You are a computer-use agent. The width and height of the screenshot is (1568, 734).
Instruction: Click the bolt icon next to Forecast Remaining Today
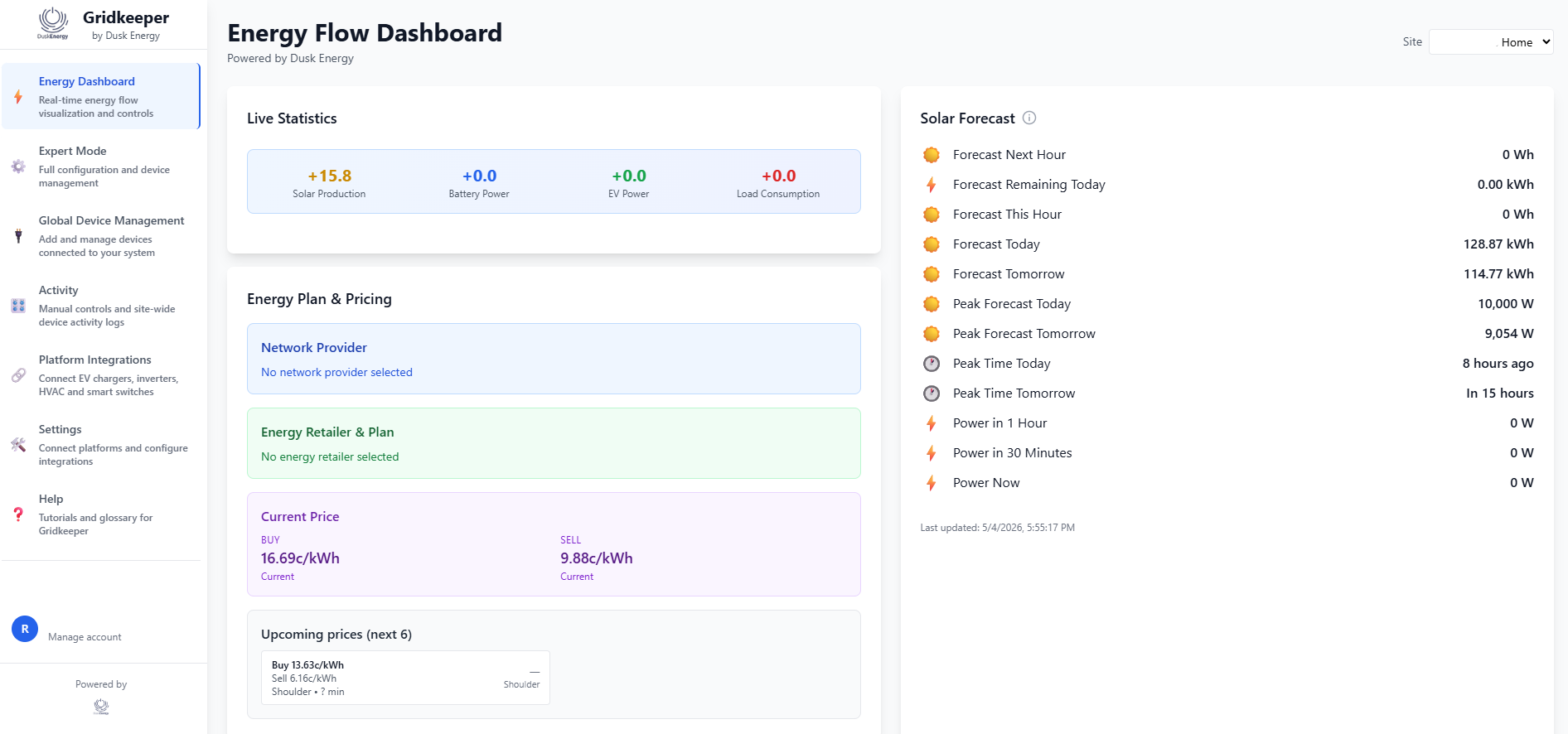(932, 185)
